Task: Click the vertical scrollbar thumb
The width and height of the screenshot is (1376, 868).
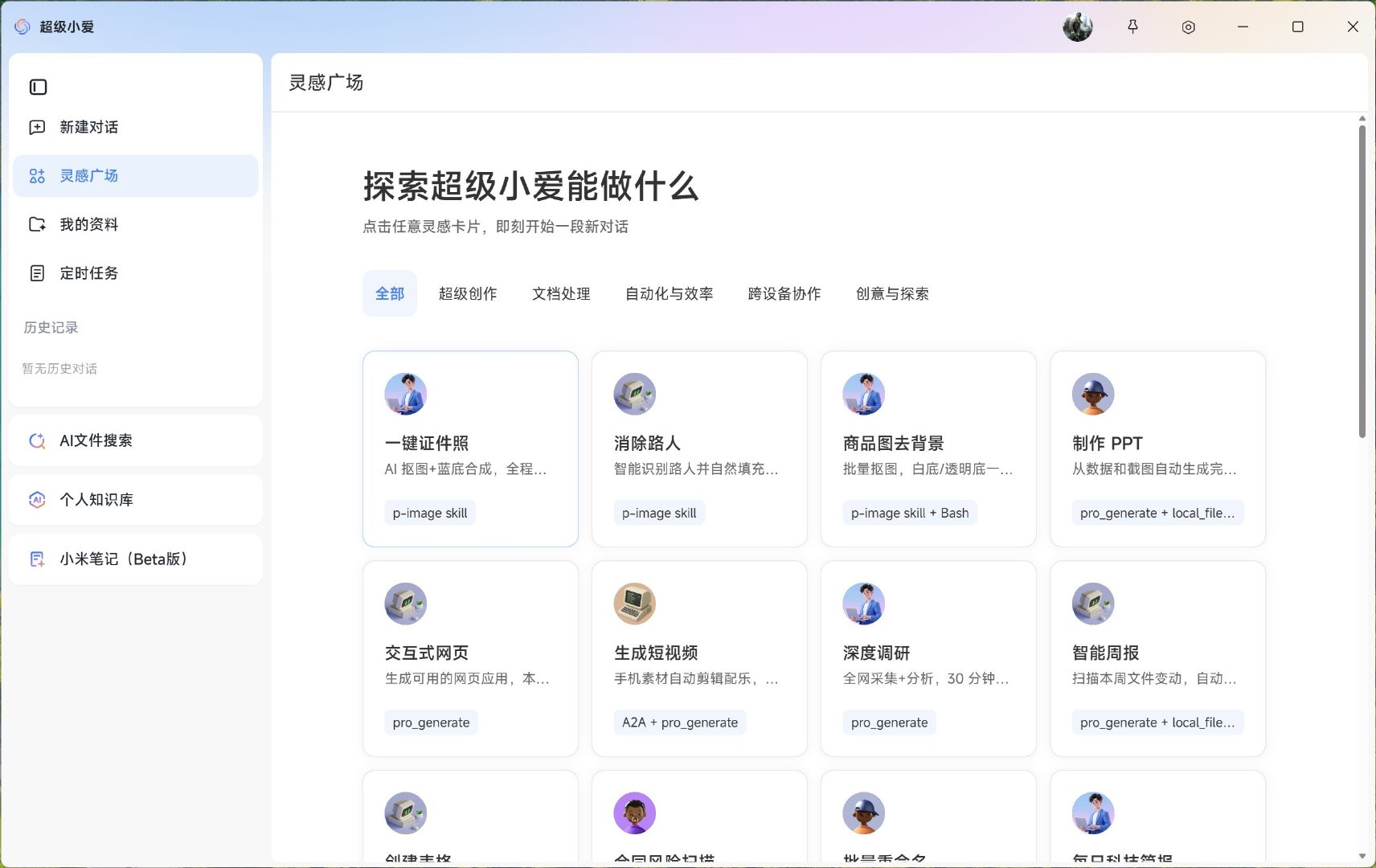Action: click(1362, 281)
